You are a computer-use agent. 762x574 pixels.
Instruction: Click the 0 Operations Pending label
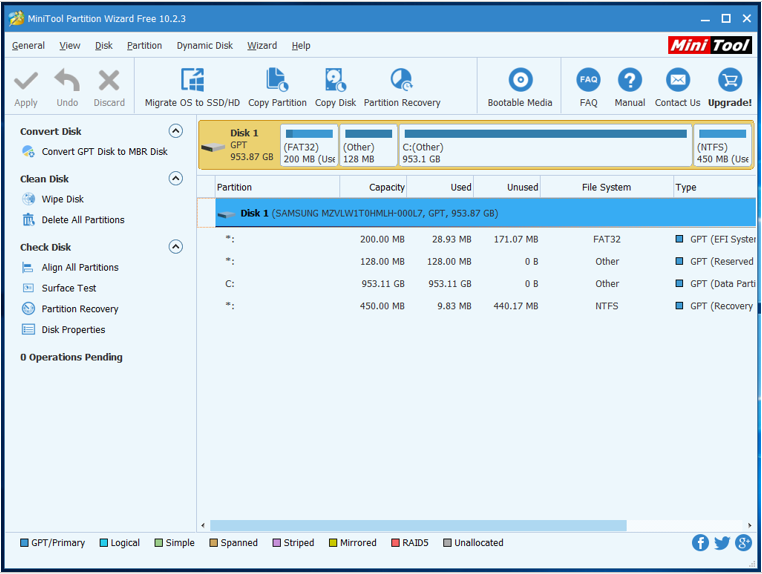click(x=71, y=357)
